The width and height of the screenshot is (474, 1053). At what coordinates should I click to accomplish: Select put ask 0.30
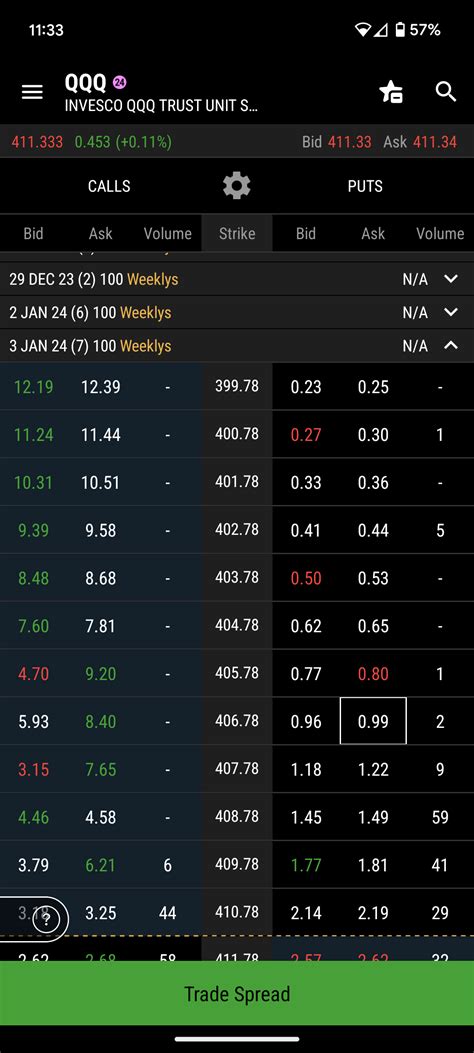point(373,434)
